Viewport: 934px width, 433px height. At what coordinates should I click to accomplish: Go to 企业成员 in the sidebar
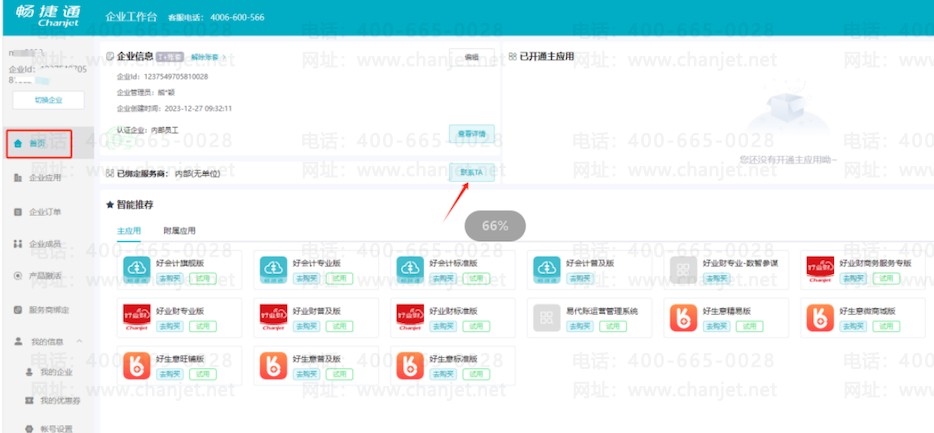45,244
